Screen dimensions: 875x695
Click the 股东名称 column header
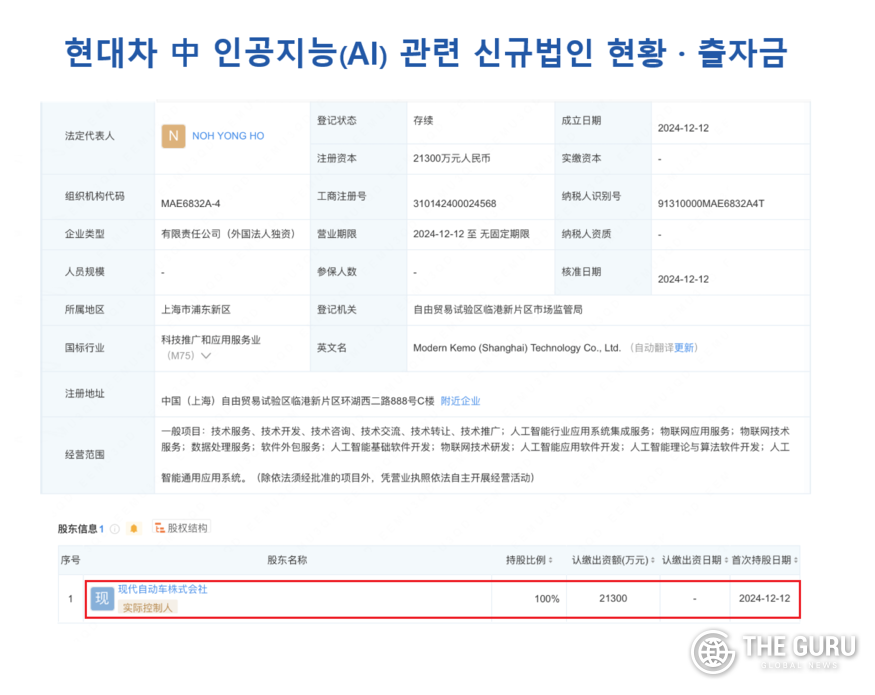pyautogui.click(x=287, y=560)
